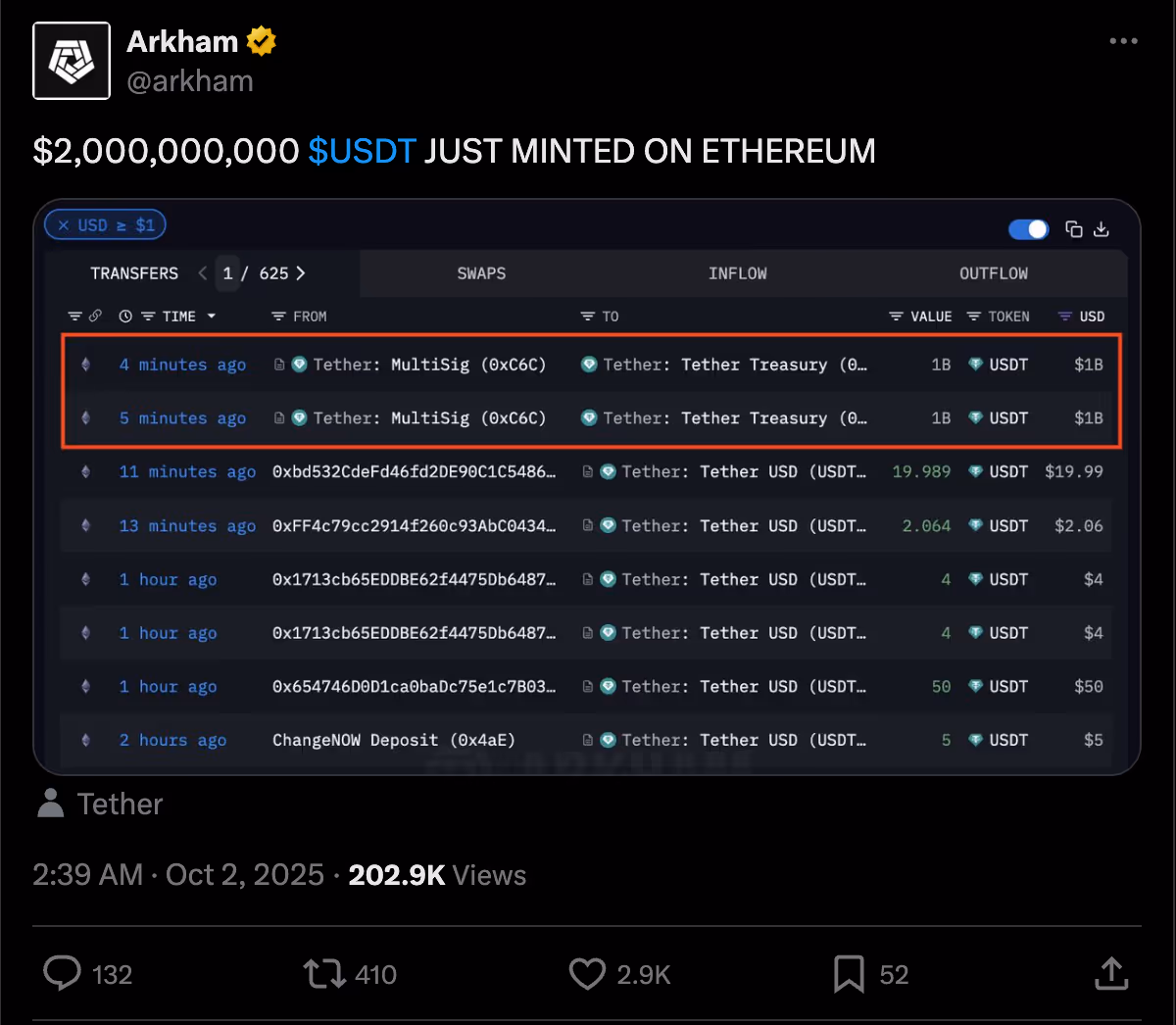Click the VALUE column filter toggle
1176x1025 pixels.
(895, 316)
